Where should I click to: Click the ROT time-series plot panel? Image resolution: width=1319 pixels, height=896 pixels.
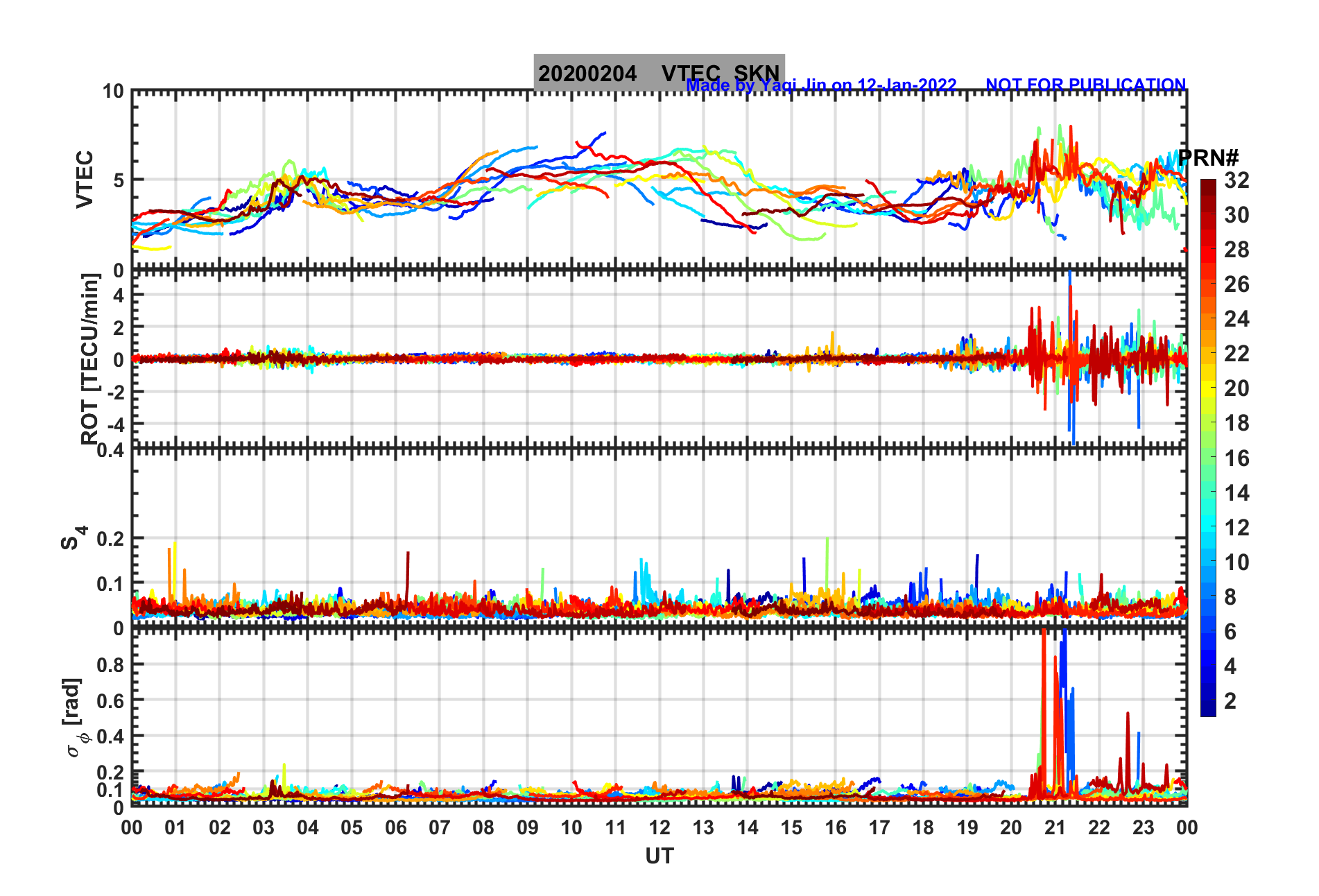pos(659,359)
